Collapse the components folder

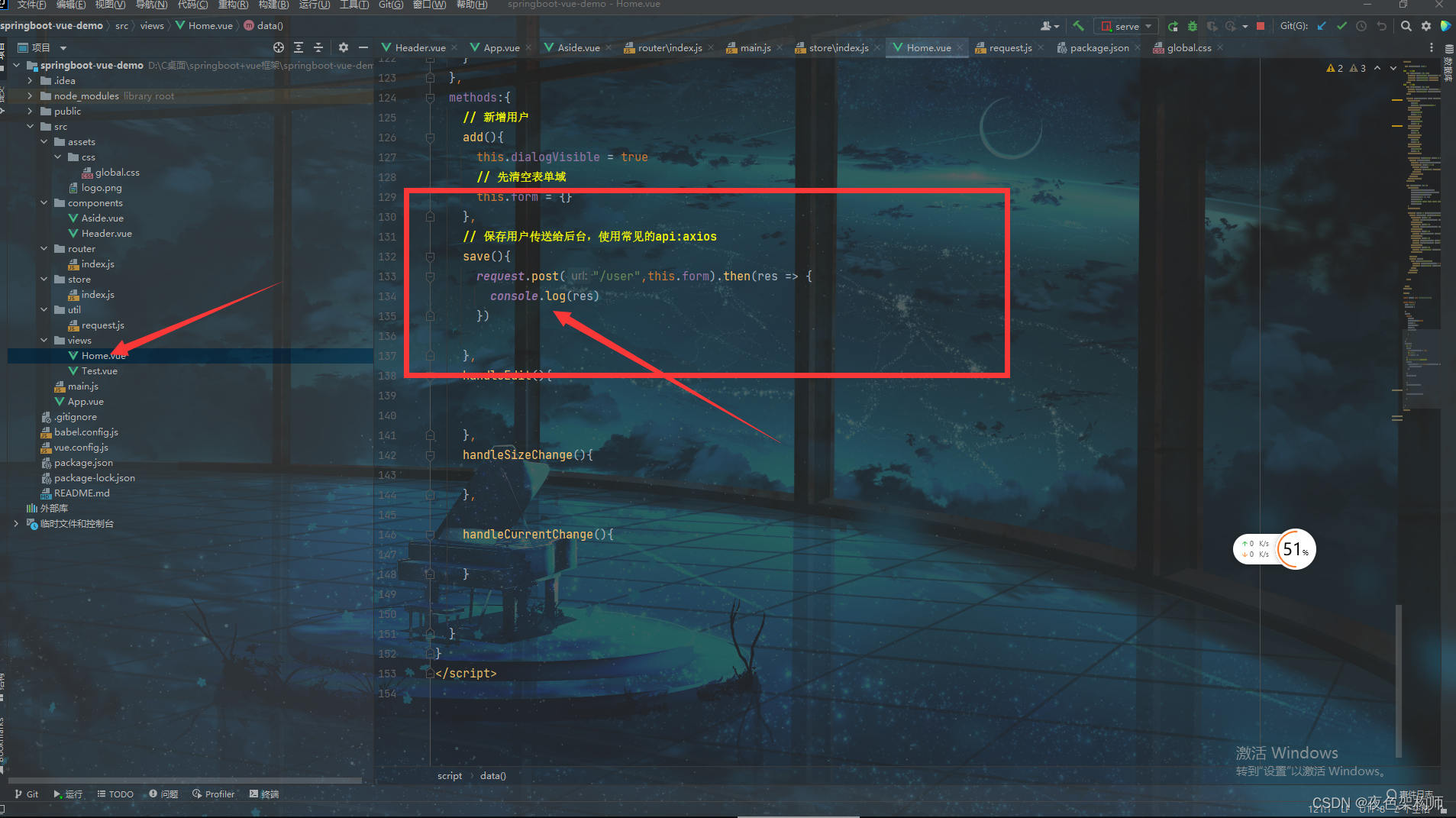click(44, 202)
